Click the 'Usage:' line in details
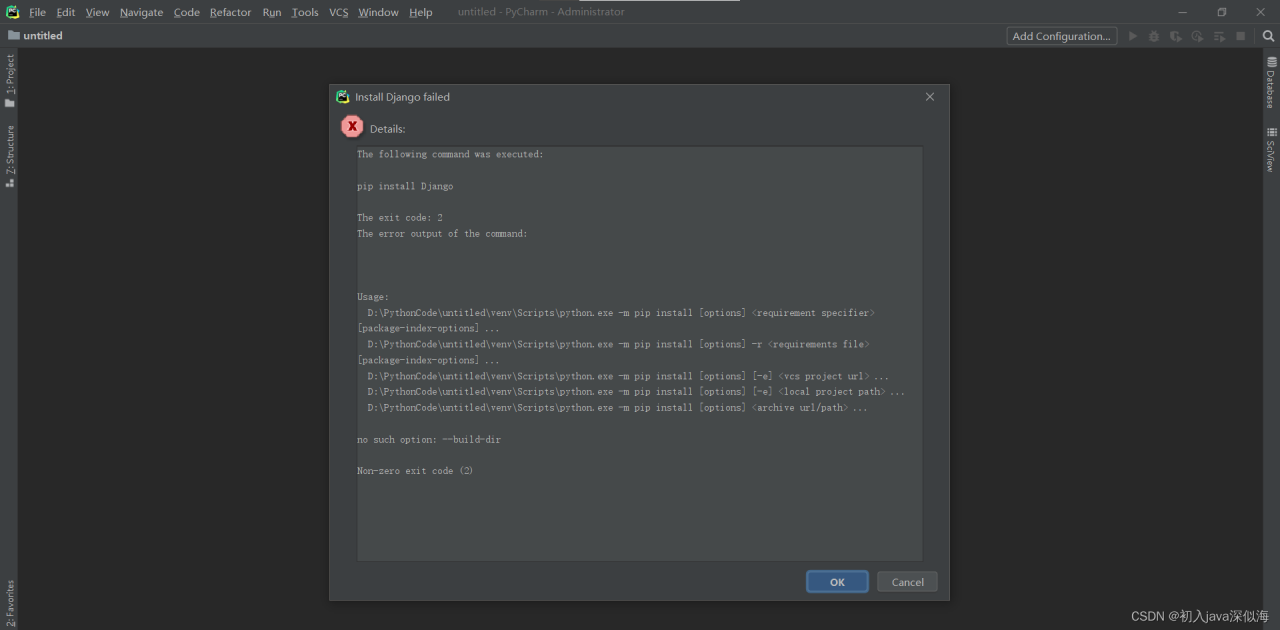 (373, 297)
